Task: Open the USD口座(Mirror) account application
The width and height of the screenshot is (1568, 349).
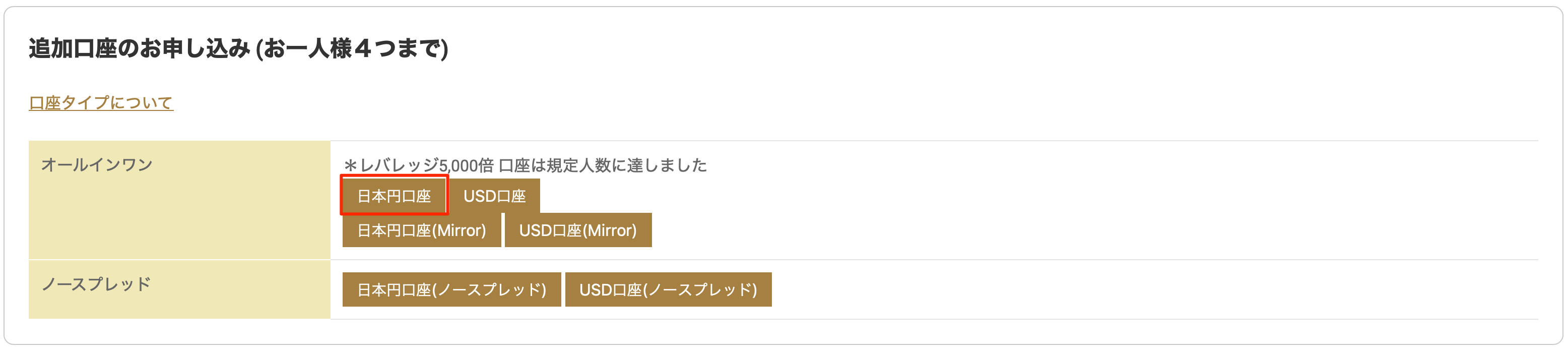Action: click(x=577, y=229)
